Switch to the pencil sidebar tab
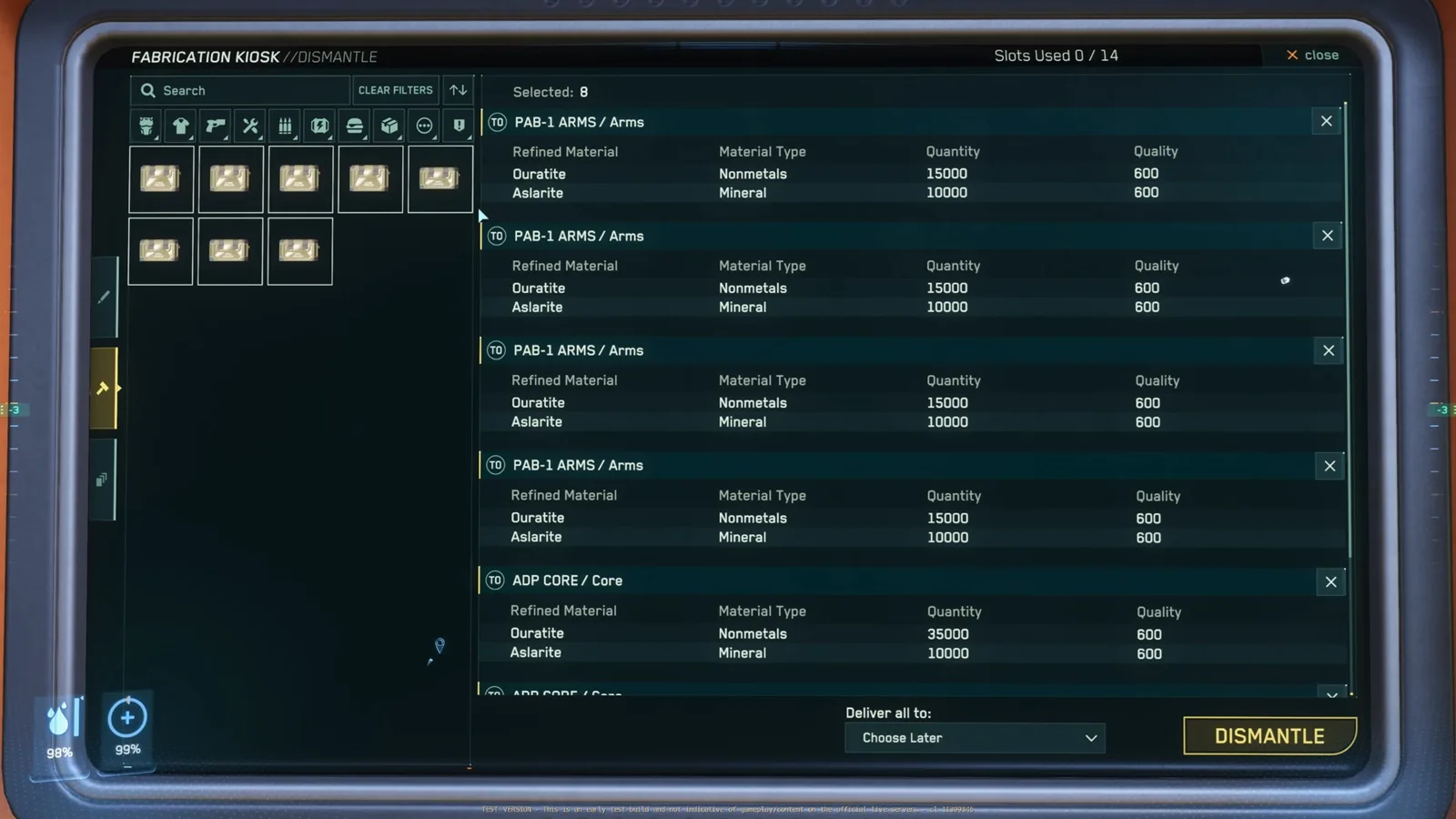The image size is (1456, 819). click(x=104, y=297)
